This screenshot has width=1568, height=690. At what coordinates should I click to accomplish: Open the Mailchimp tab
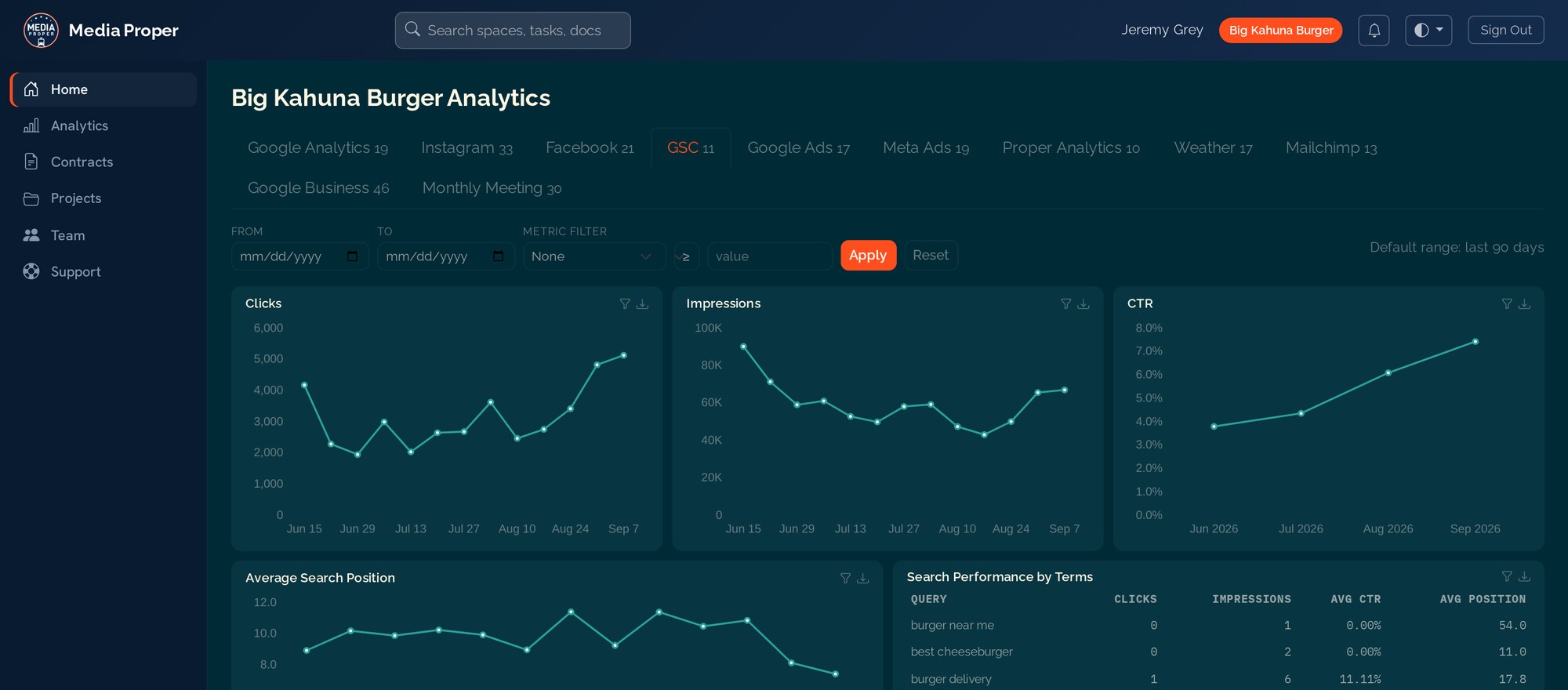1331,147
